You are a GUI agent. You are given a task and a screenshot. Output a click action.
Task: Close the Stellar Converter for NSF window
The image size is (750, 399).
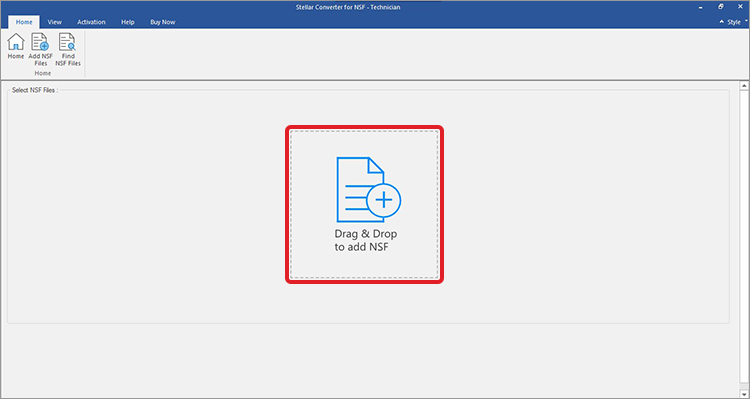pos(740,7)
